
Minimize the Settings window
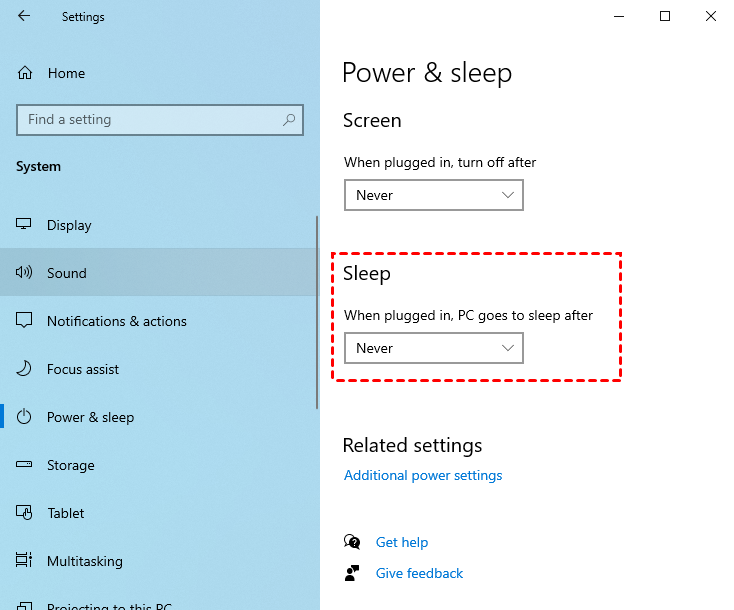(x=619, y=16)
